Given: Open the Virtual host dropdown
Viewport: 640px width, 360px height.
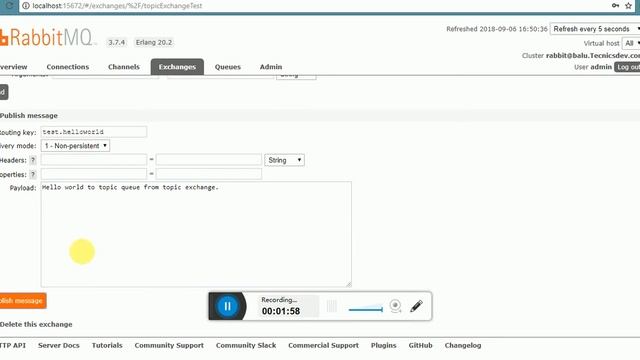Looking at the screenshot, I should click(631, 43).
